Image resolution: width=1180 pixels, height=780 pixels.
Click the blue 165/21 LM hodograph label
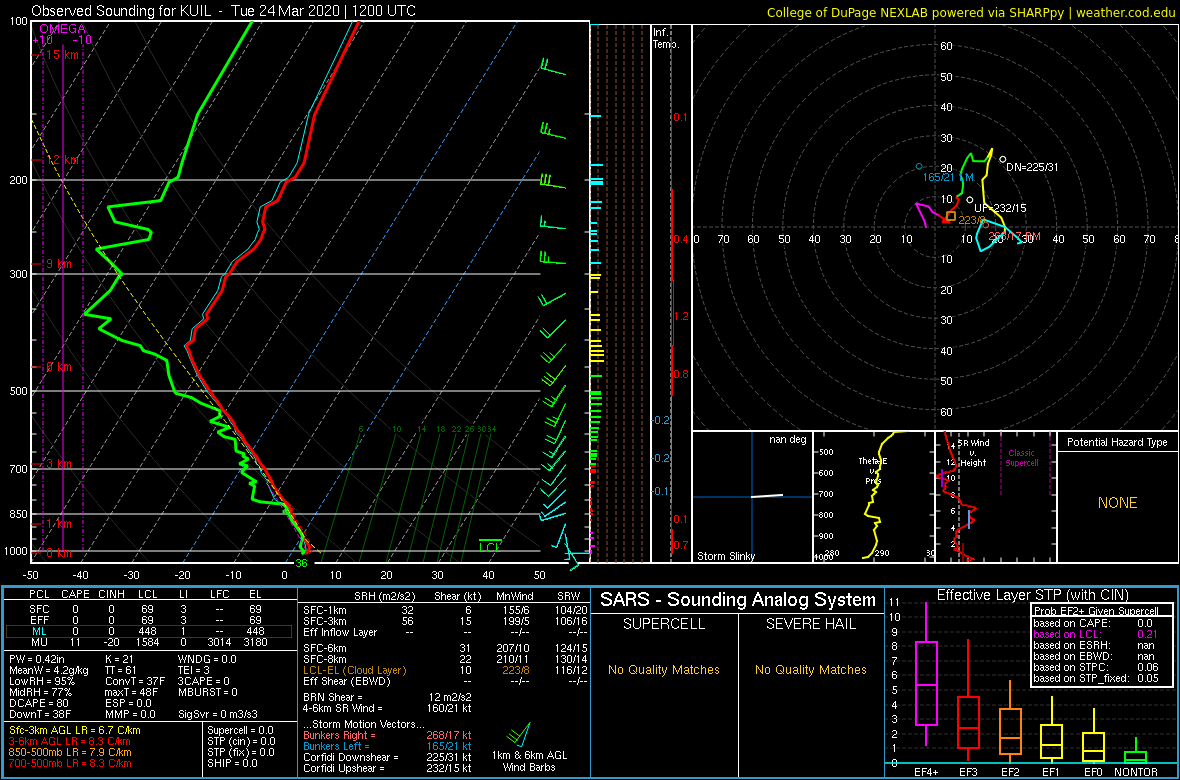pyautogui.click(x=950, y=177)
